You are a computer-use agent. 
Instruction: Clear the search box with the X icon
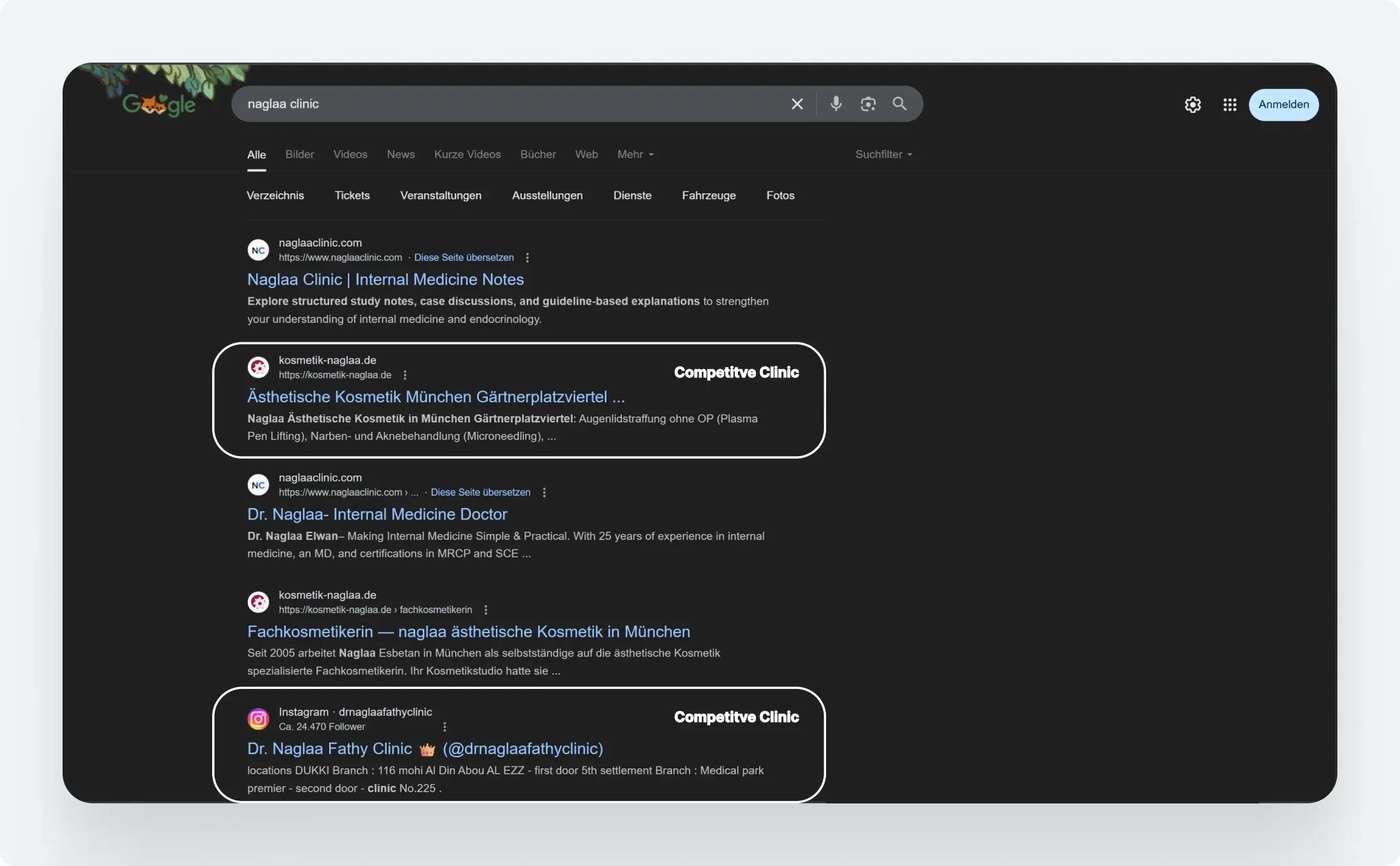pyautogui.click(x=797, y=104)
